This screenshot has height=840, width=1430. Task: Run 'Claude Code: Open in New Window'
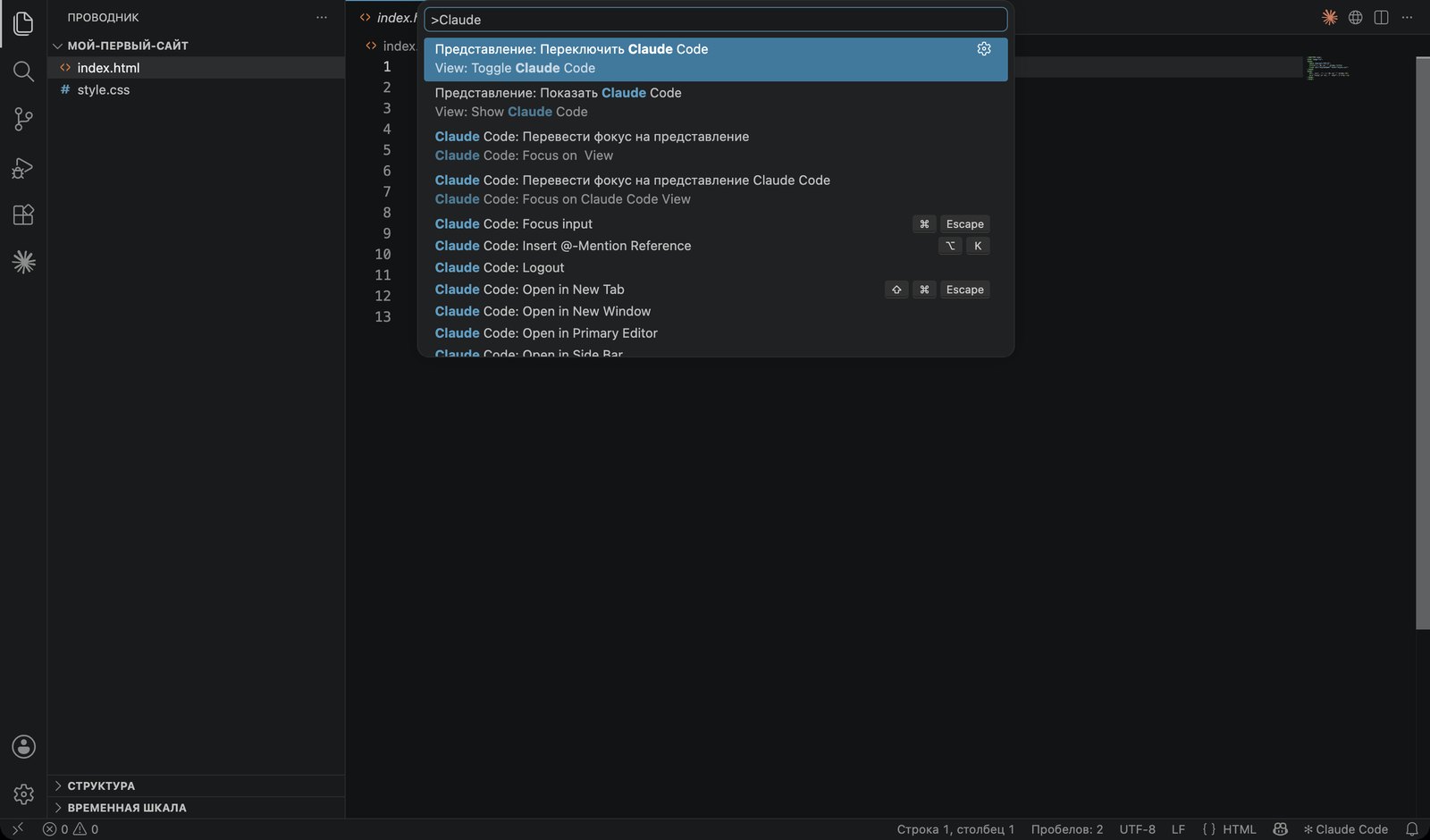pyautogui.click(x=716, y=312)
